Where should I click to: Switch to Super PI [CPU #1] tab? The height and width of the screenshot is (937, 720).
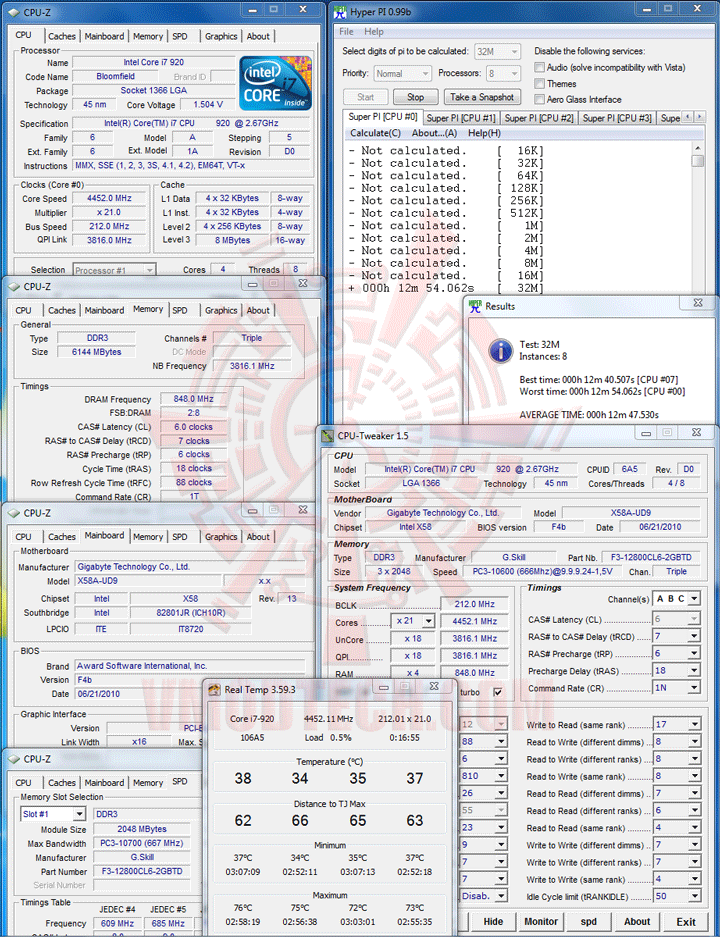461,118
